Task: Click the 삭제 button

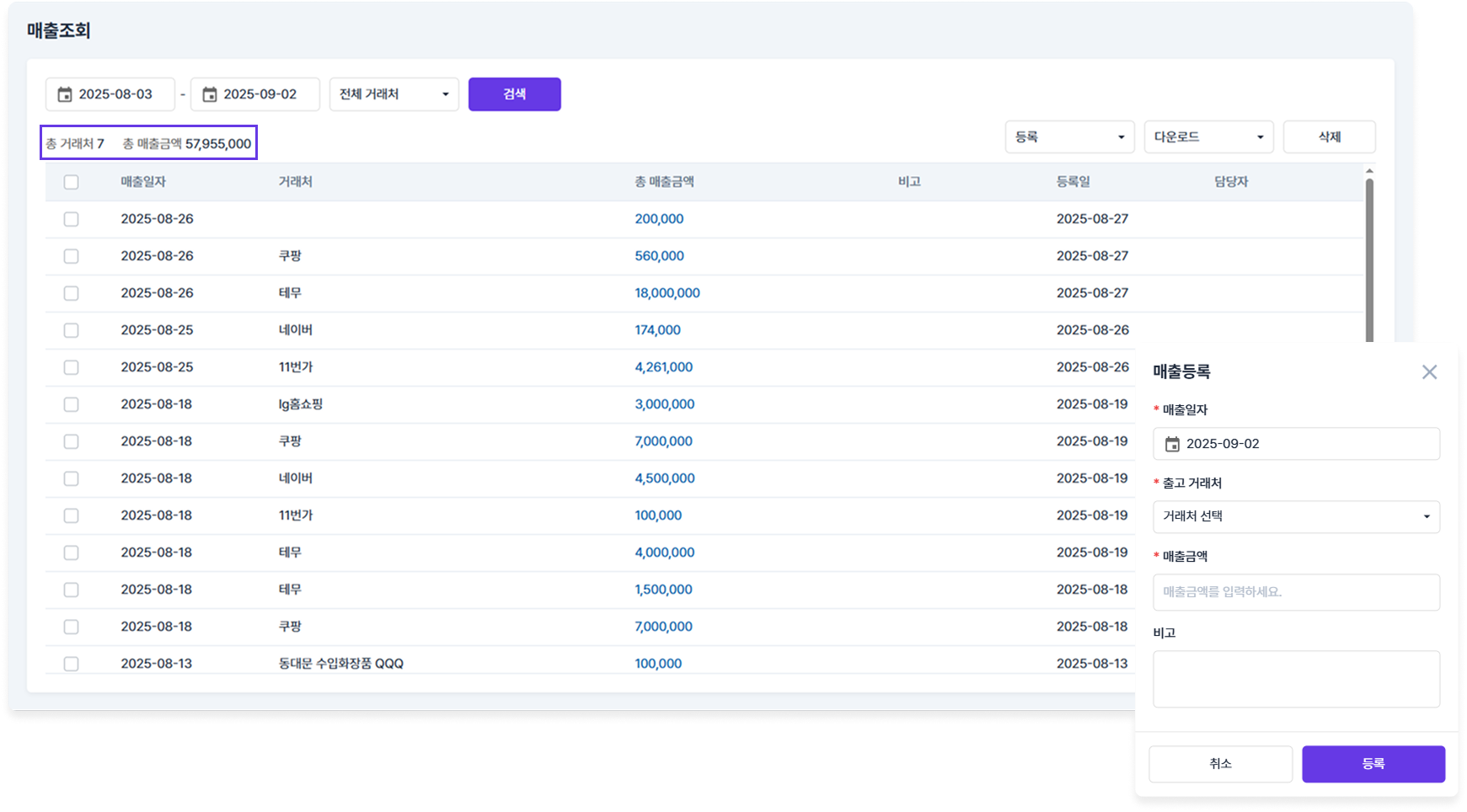Action: [1329, 137]
